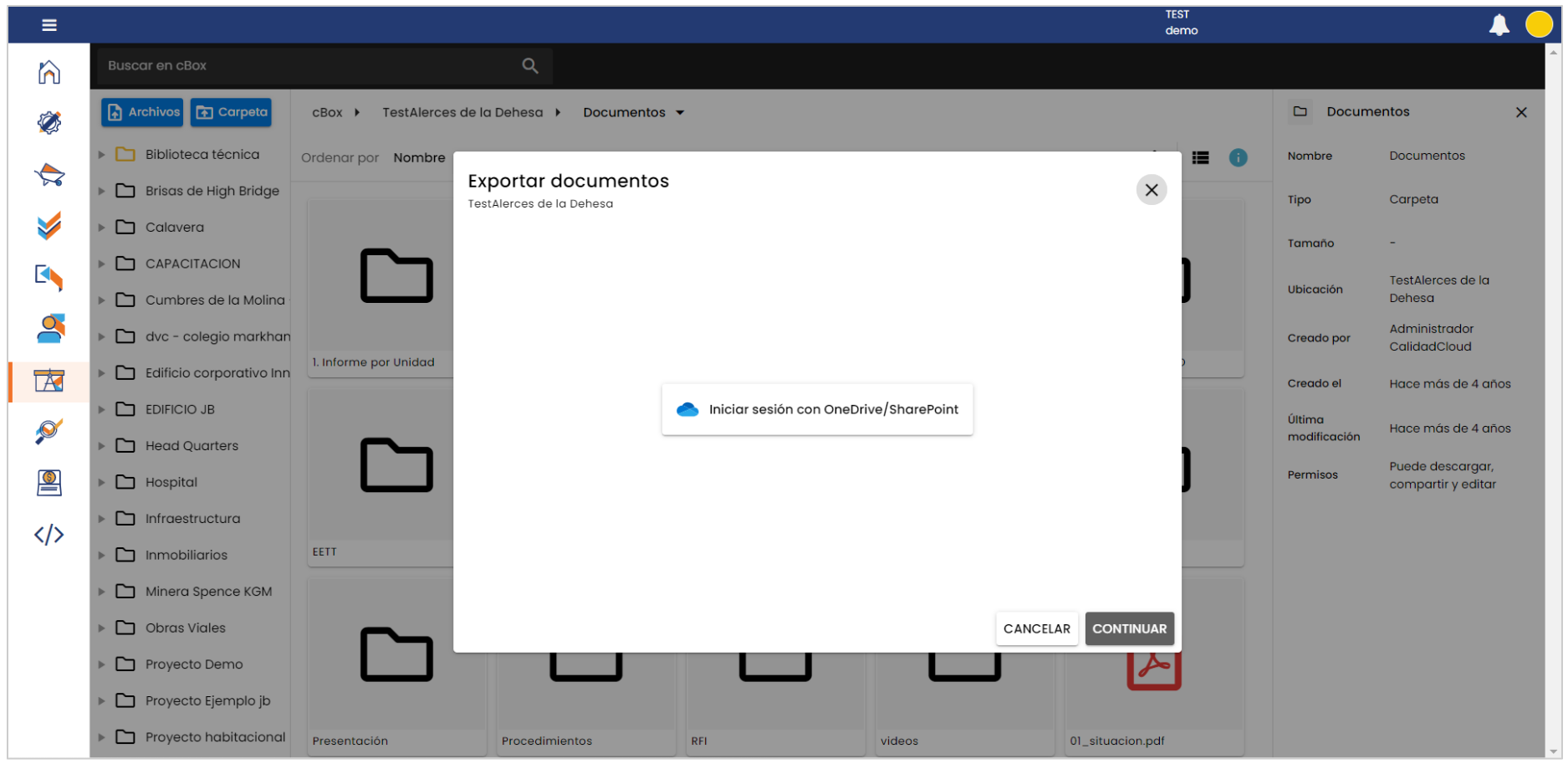Expand the CAPACITACION tree node

(101, 264)
